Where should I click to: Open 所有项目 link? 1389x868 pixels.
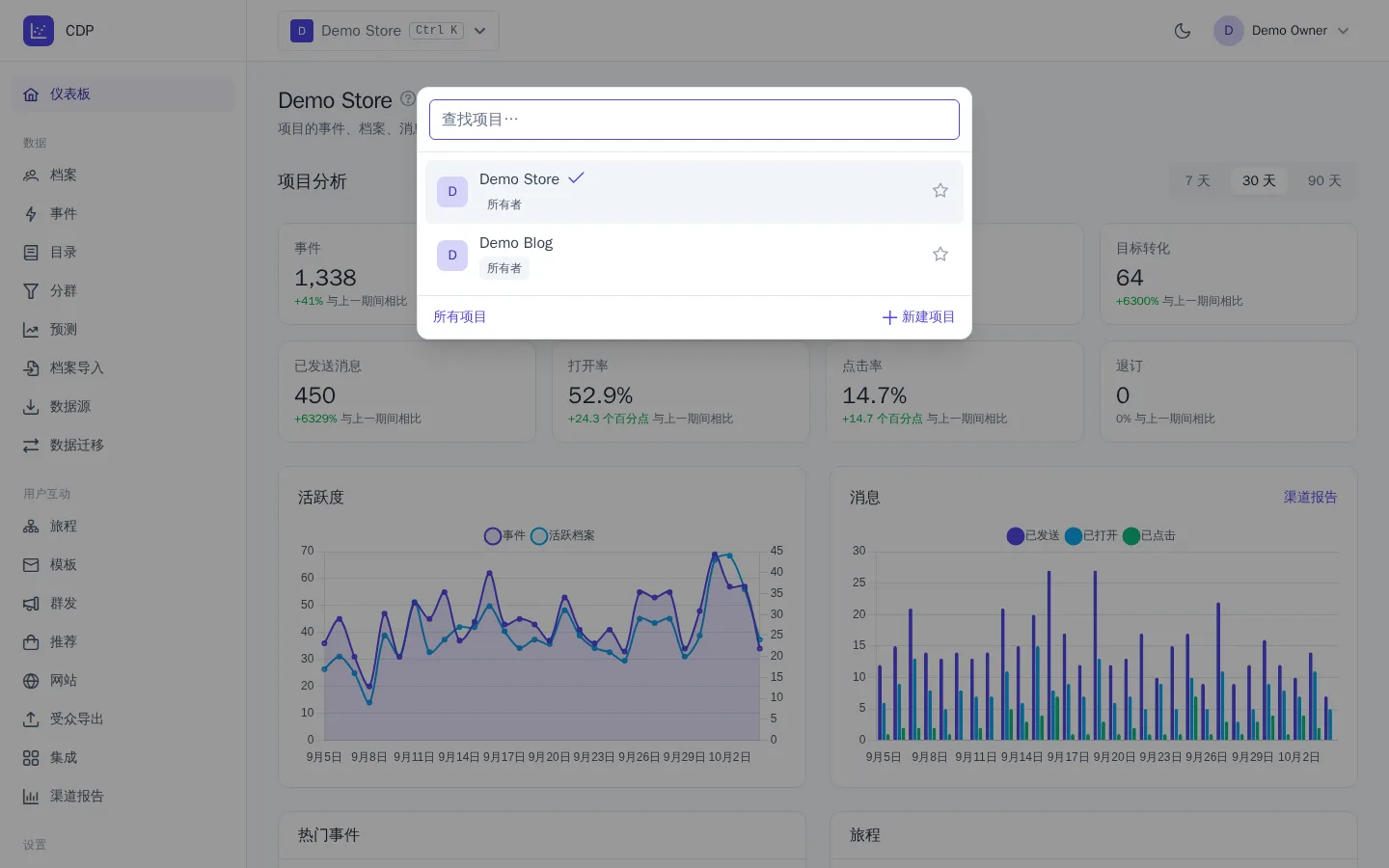click(x=460, y=317)
